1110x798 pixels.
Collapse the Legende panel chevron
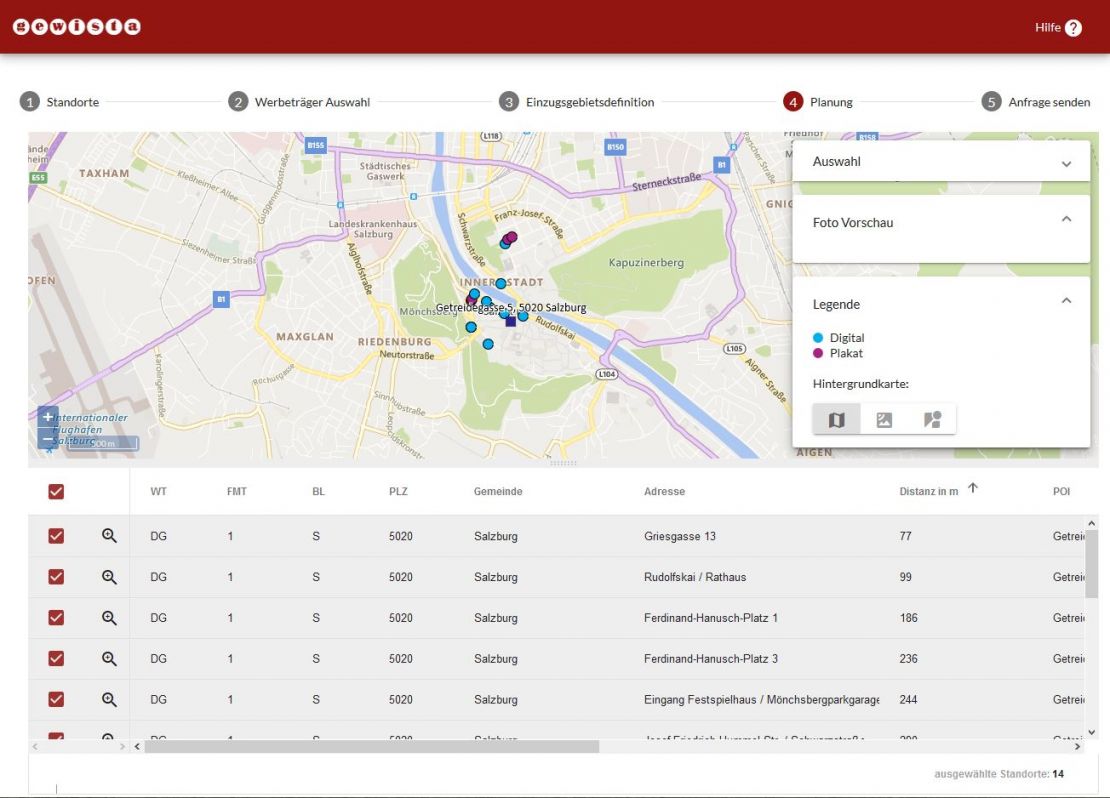(x=1066, y=301)
